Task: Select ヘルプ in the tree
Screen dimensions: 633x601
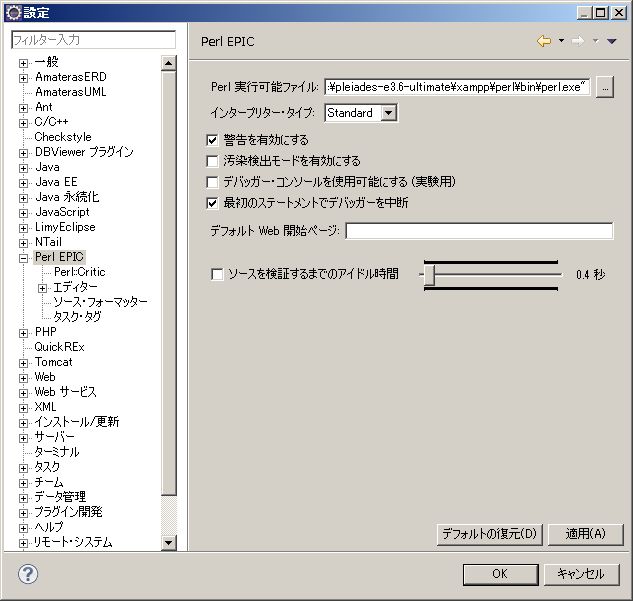Action: coord(49,527)
